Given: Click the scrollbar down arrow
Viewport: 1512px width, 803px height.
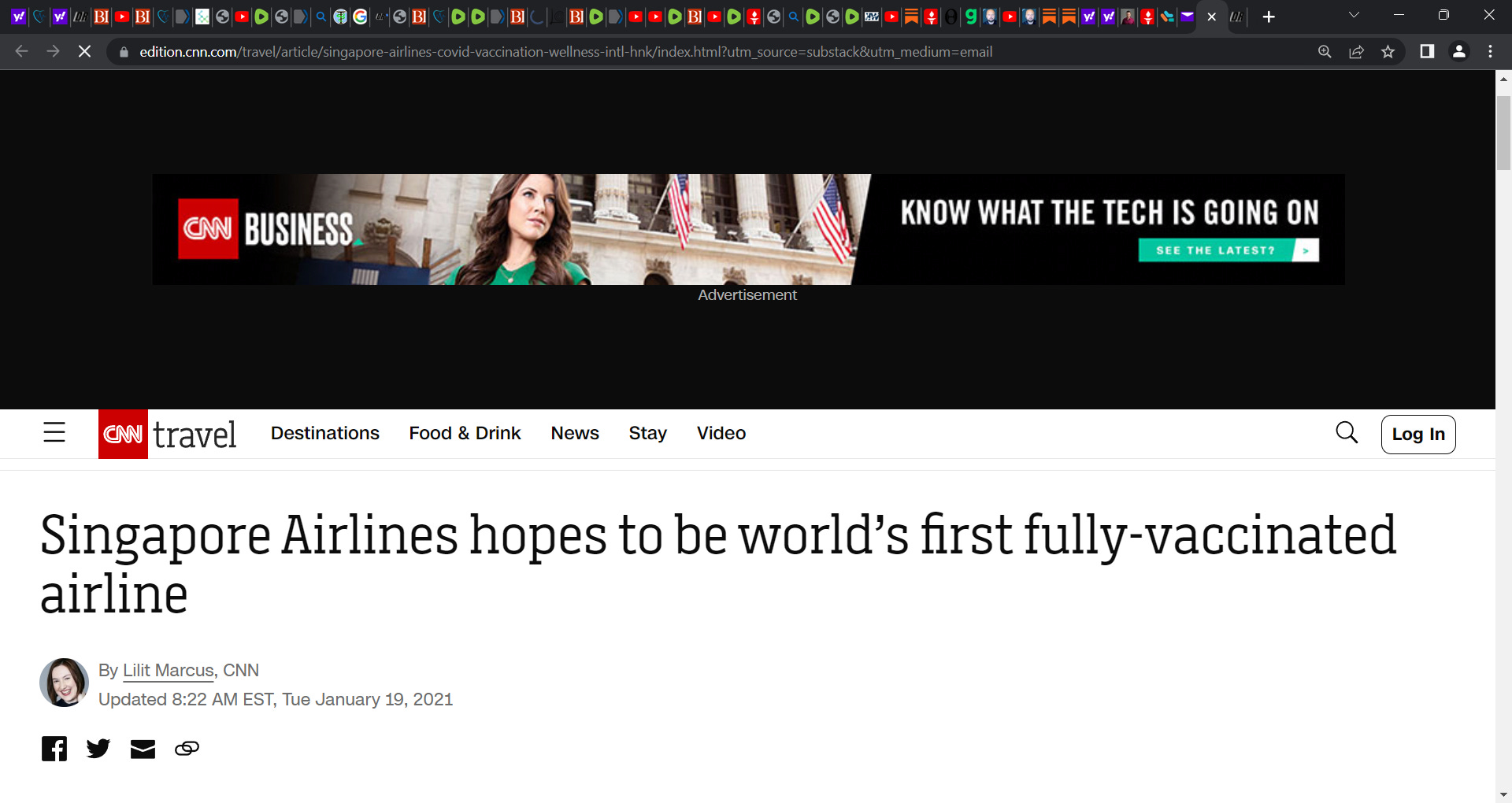Looking at the screenshot, I should point(1503,794).
